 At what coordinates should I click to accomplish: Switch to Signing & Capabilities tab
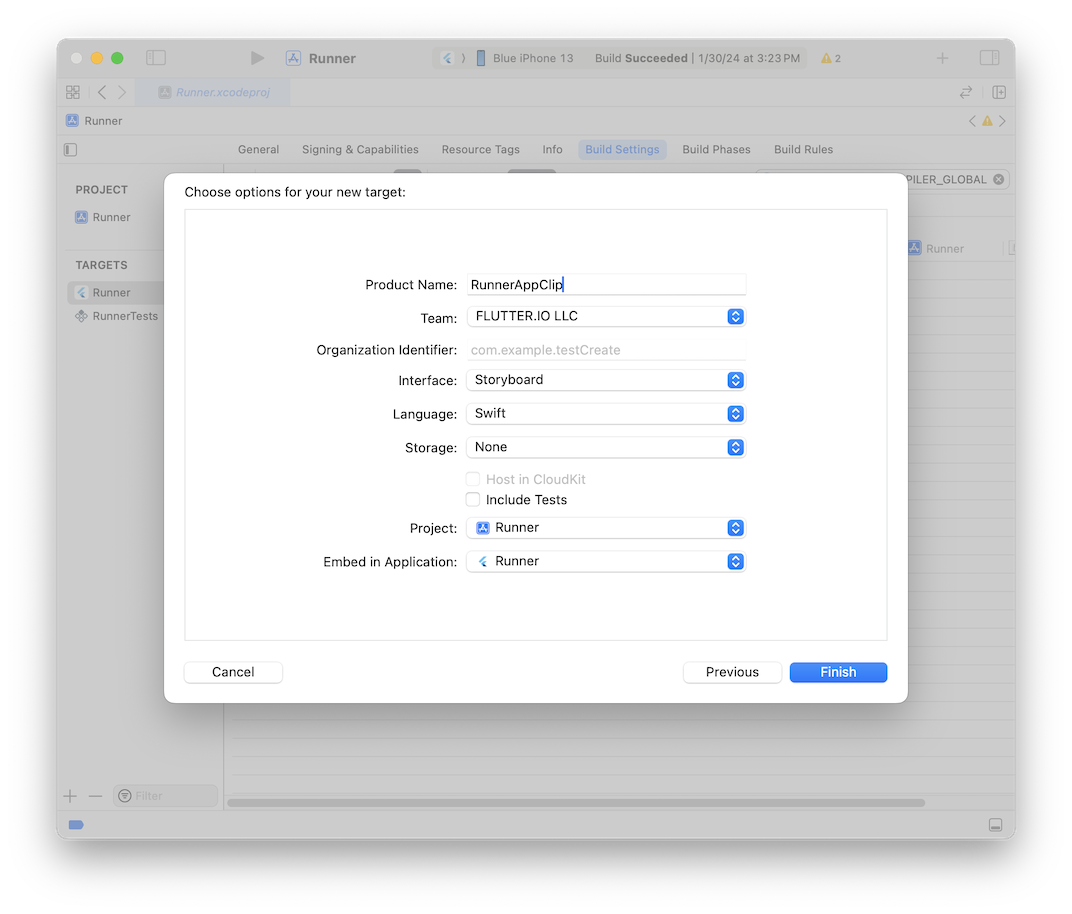click(x=360, y=149)
